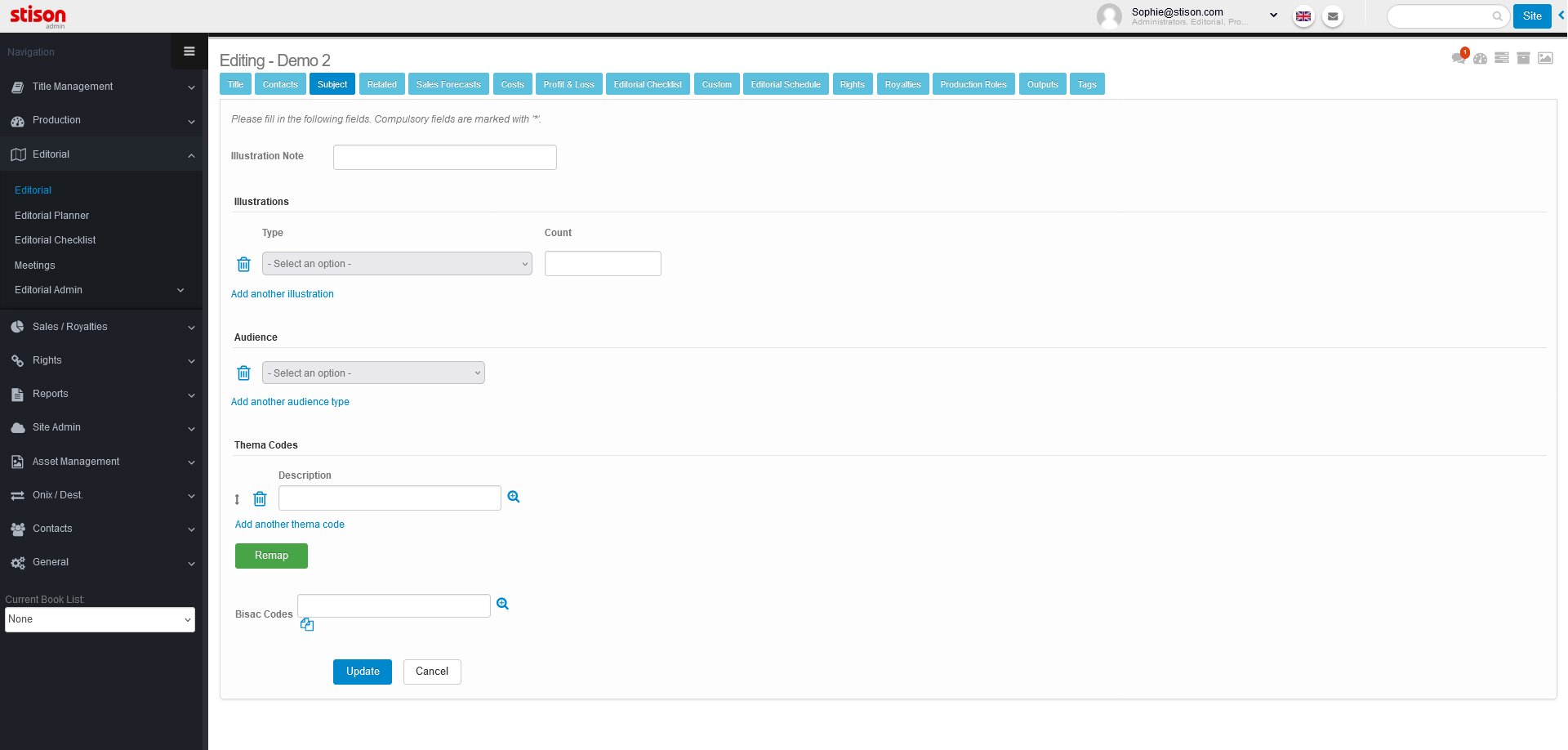Screen dimensions: 1568x750
Task: Click the archive box icon
Action: click(x=1523, y=58)
